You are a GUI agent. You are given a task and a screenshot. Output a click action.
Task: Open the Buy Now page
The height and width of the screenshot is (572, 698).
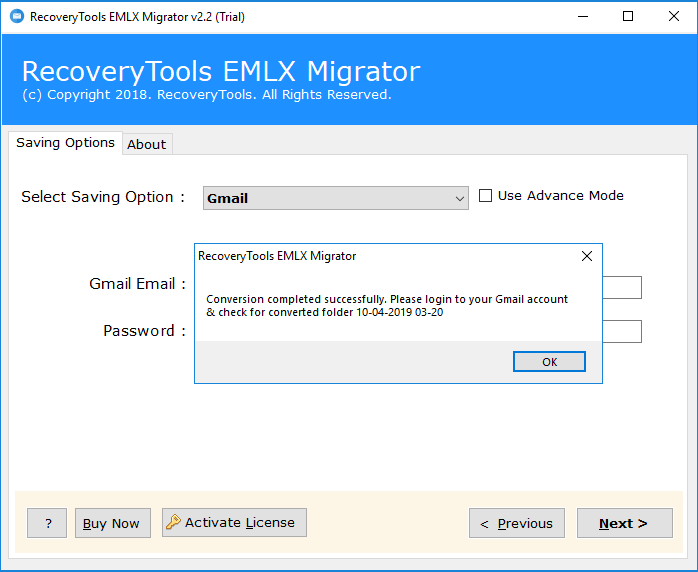coord(113,523)
